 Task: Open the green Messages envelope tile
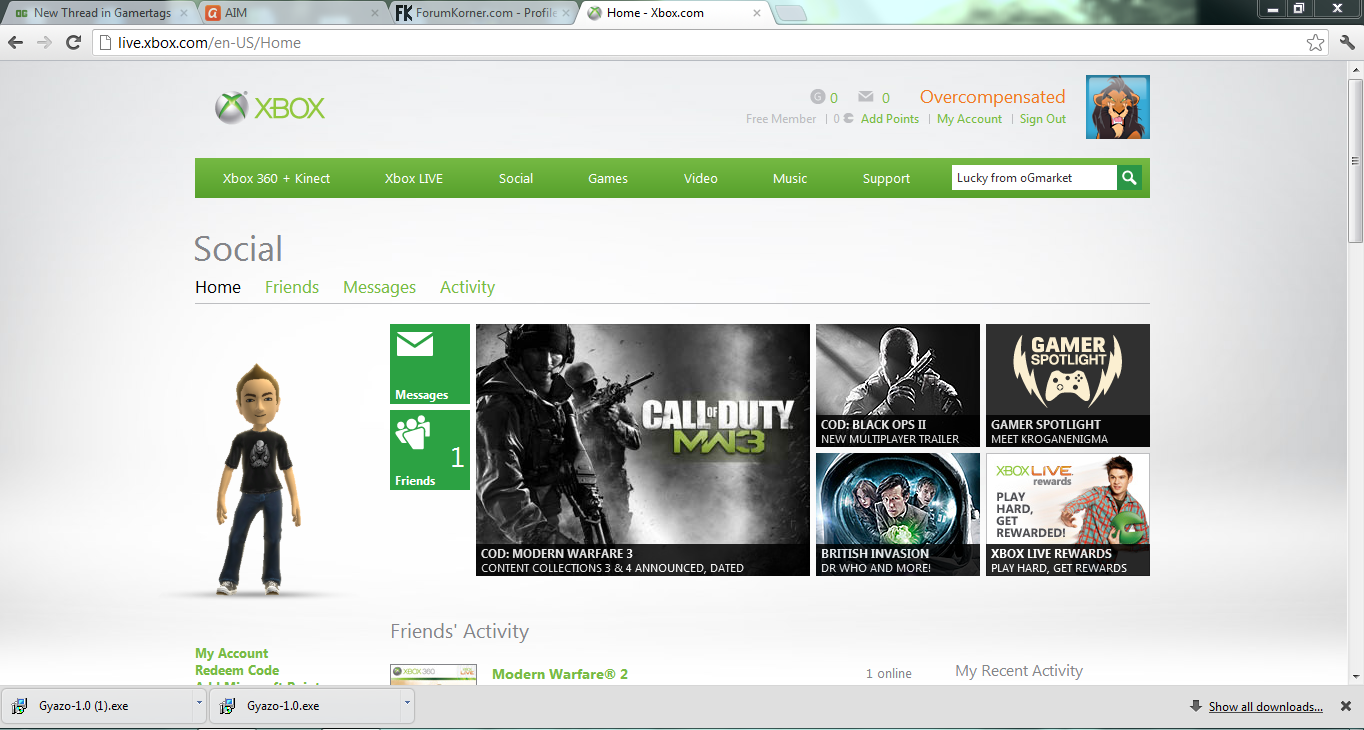430,364
